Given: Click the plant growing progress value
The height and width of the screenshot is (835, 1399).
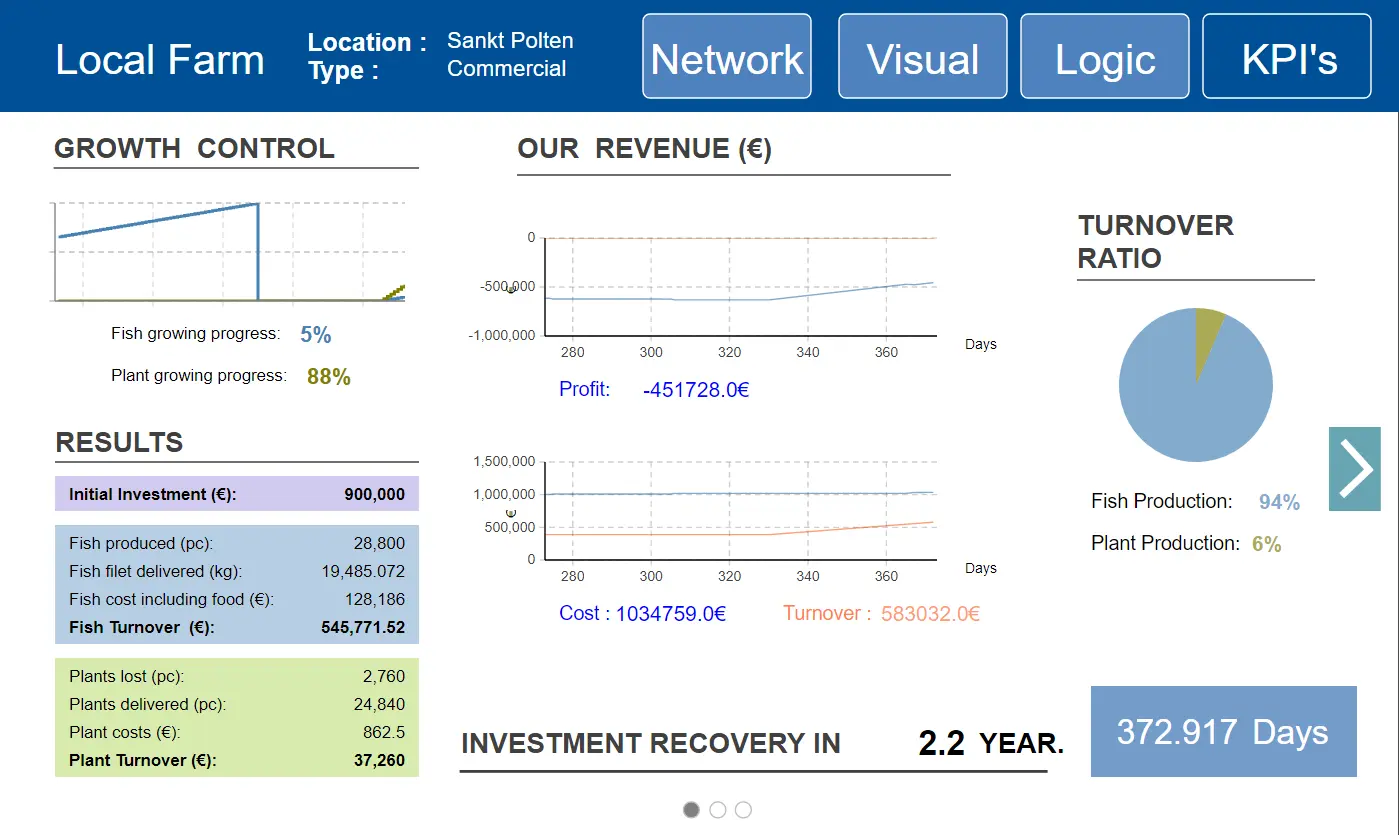Looking at the screenshot, I should pos(329,377).
